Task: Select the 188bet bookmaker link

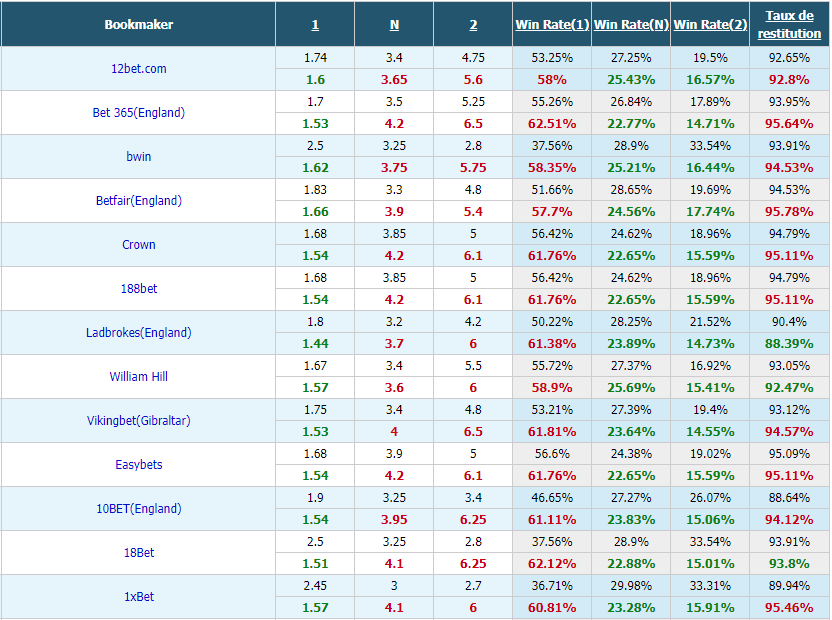Action: 138,289
